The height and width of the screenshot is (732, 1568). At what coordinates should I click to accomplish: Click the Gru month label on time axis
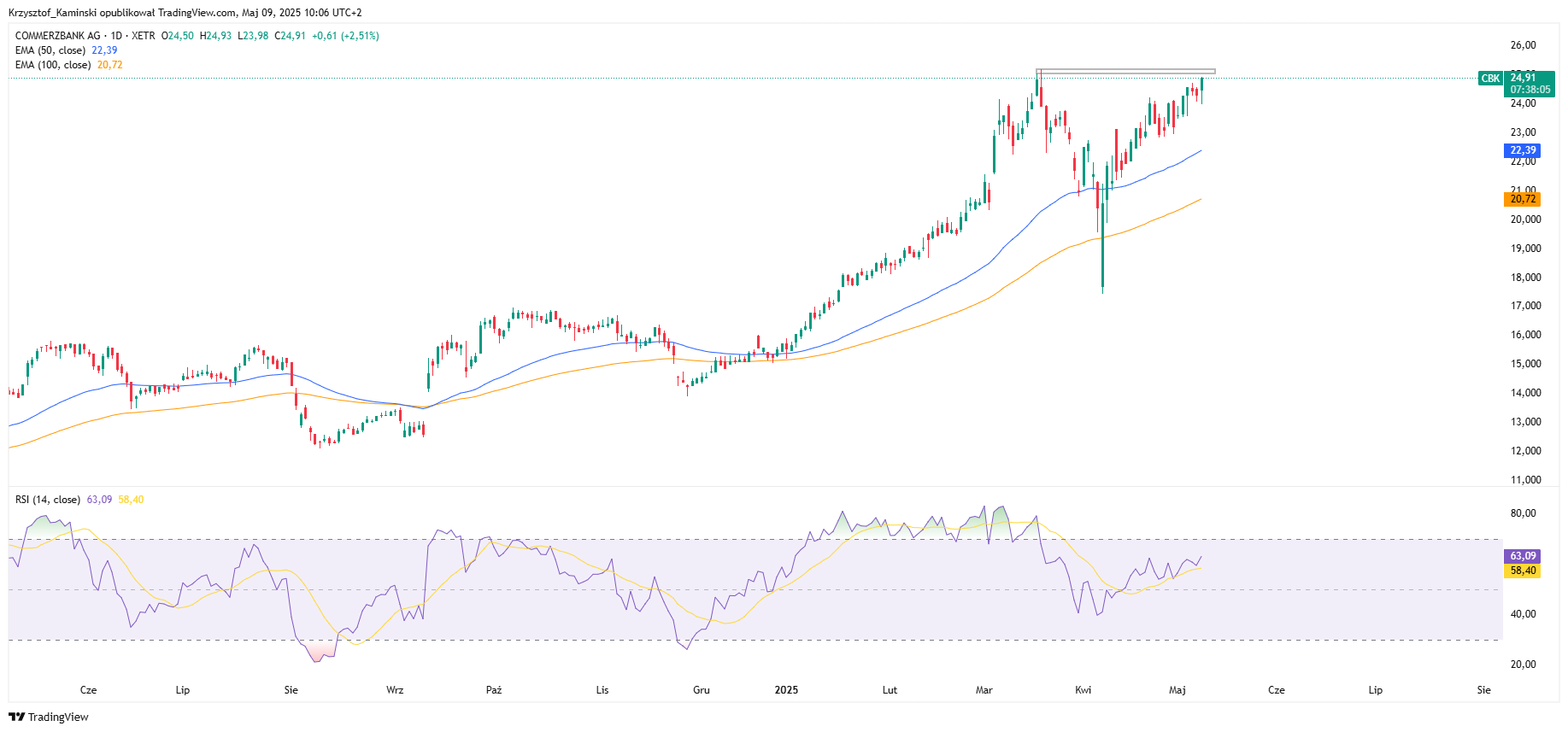[x=702, y=690]
